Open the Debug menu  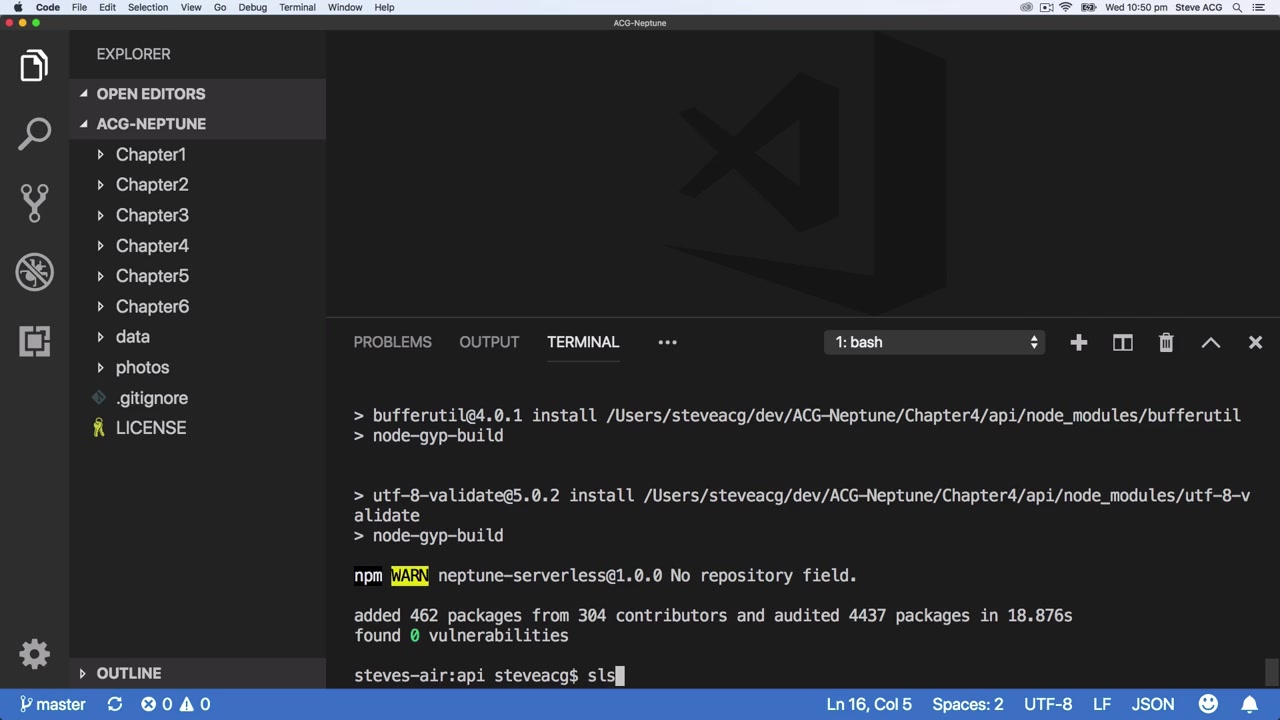252,7
